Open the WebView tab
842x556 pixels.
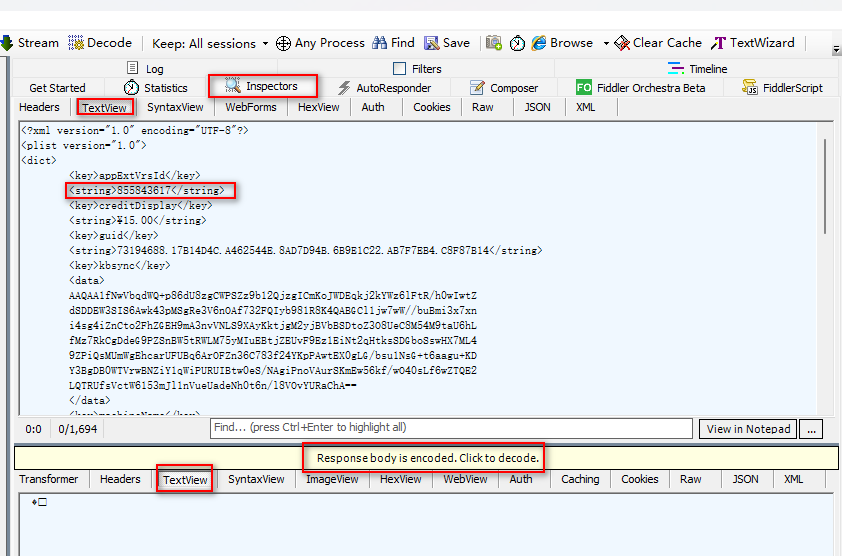click(465, 479)
